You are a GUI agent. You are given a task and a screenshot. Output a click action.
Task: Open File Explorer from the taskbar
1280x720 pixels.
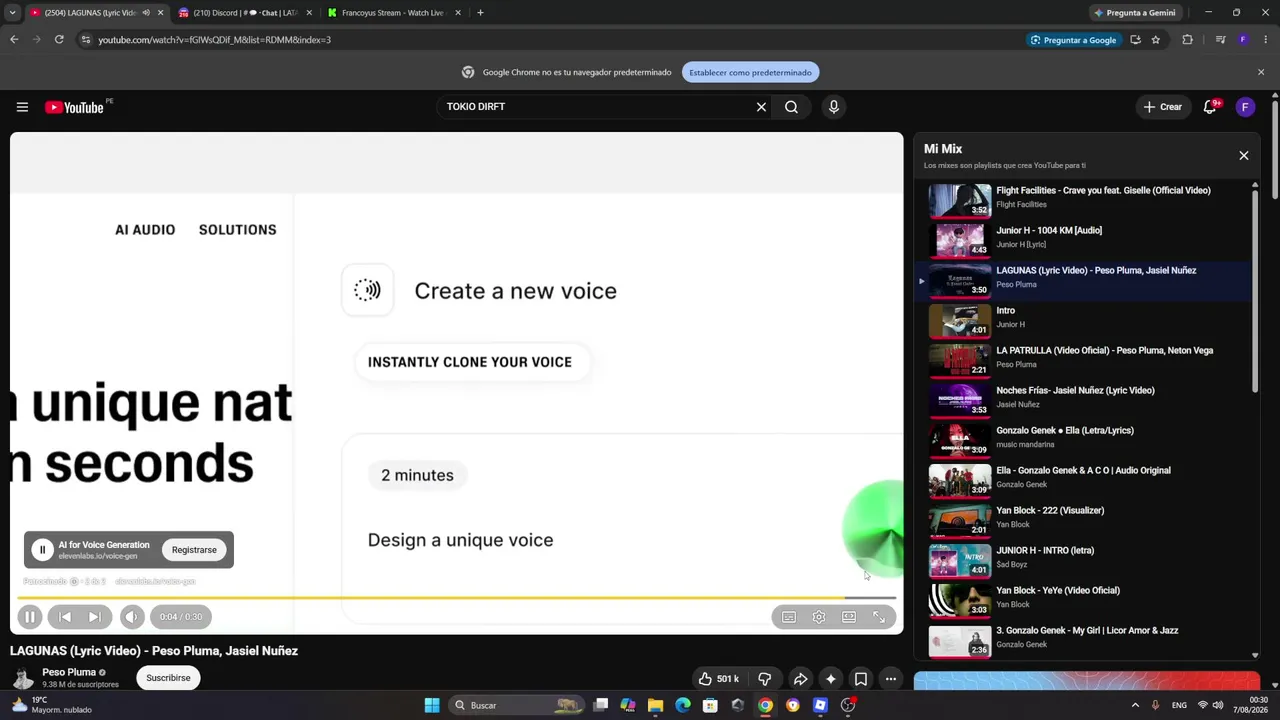(x=655, y=705)
